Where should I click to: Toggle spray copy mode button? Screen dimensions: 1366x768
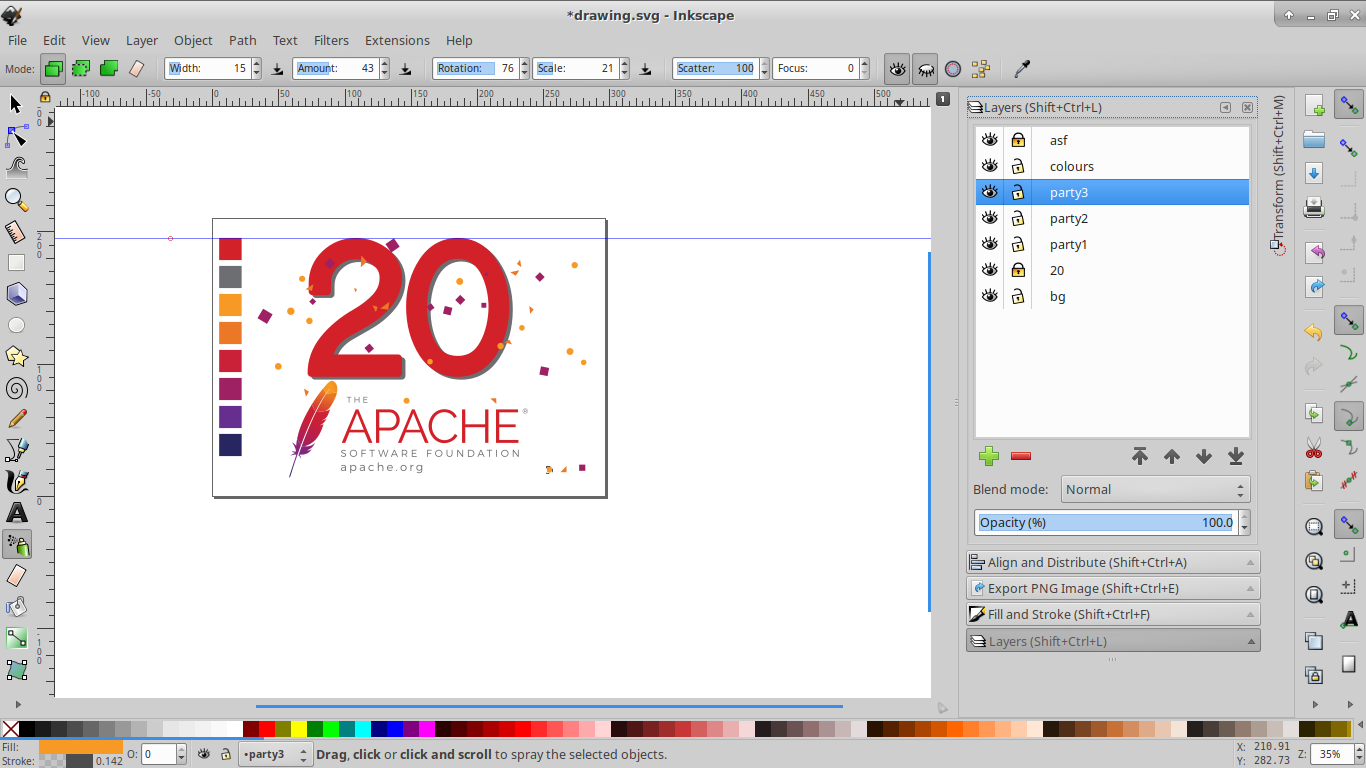(x=53, y=69)
